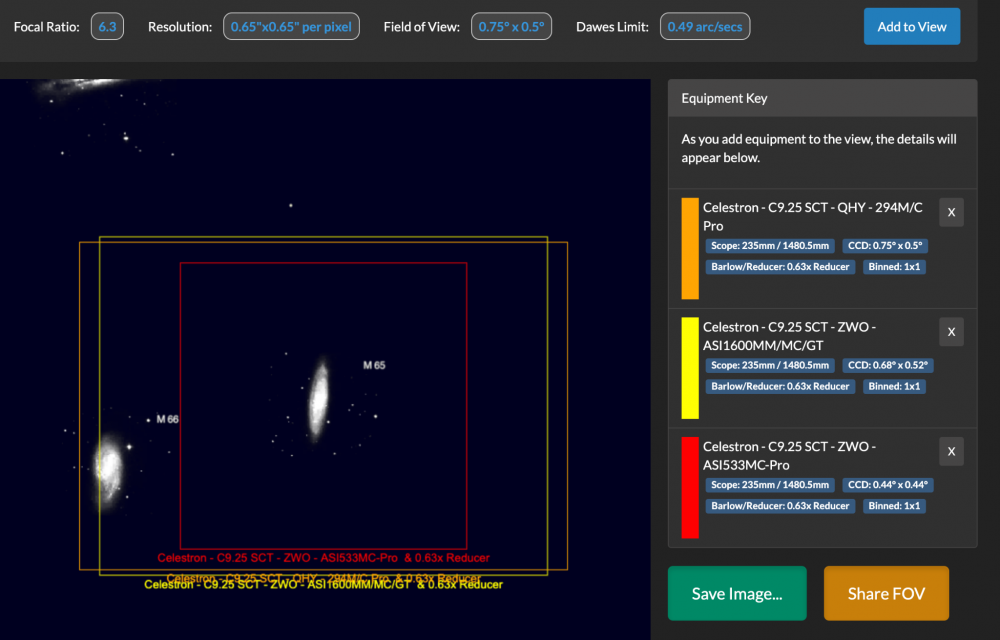The width and height of the screenshot is (1000, 640).
Task: Remove the ASI1600MM/MC/GT equipment entry
Action: click(951, 331)
